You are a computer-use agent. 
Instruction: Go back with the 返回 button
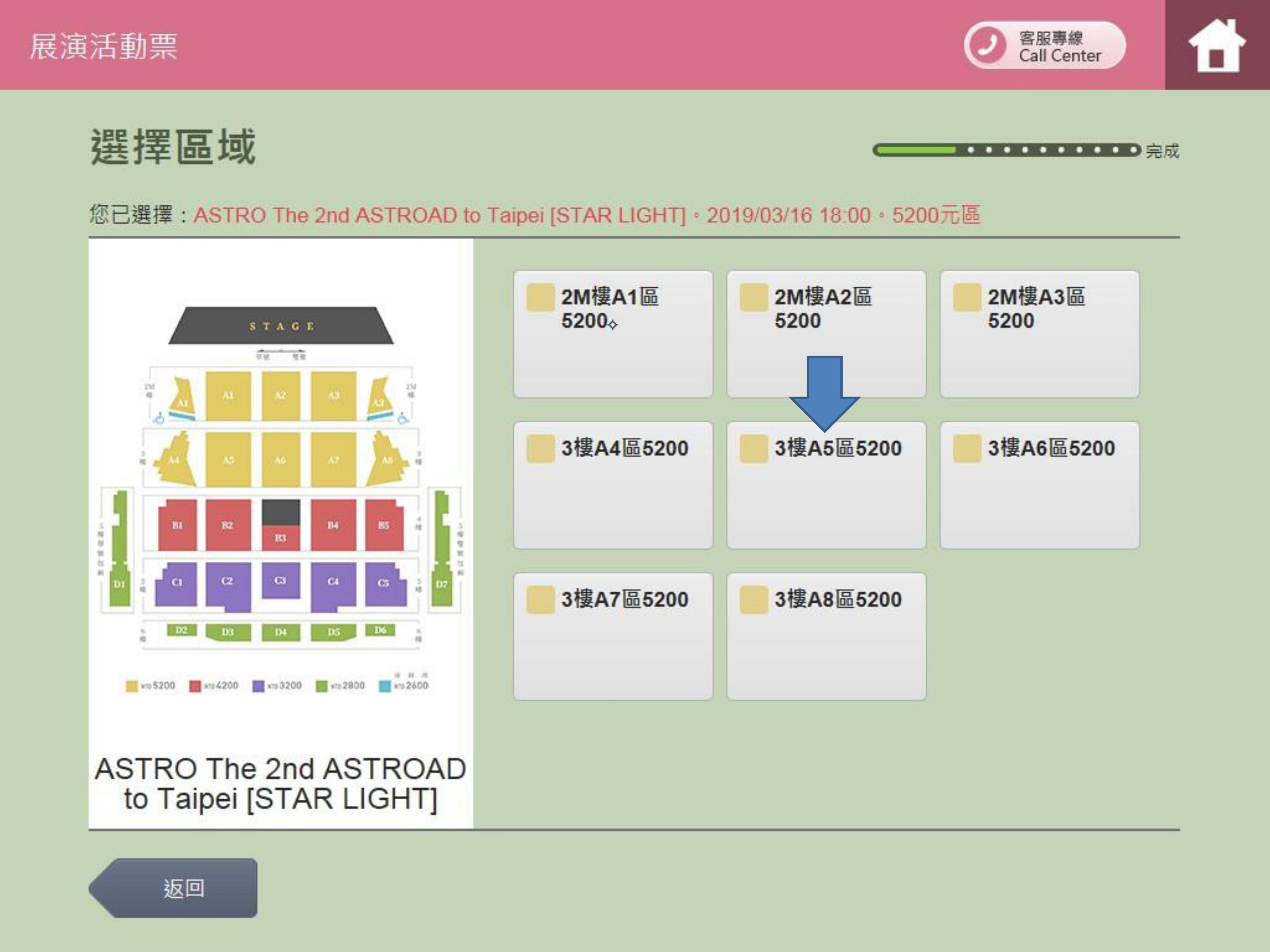click(173, 888)
